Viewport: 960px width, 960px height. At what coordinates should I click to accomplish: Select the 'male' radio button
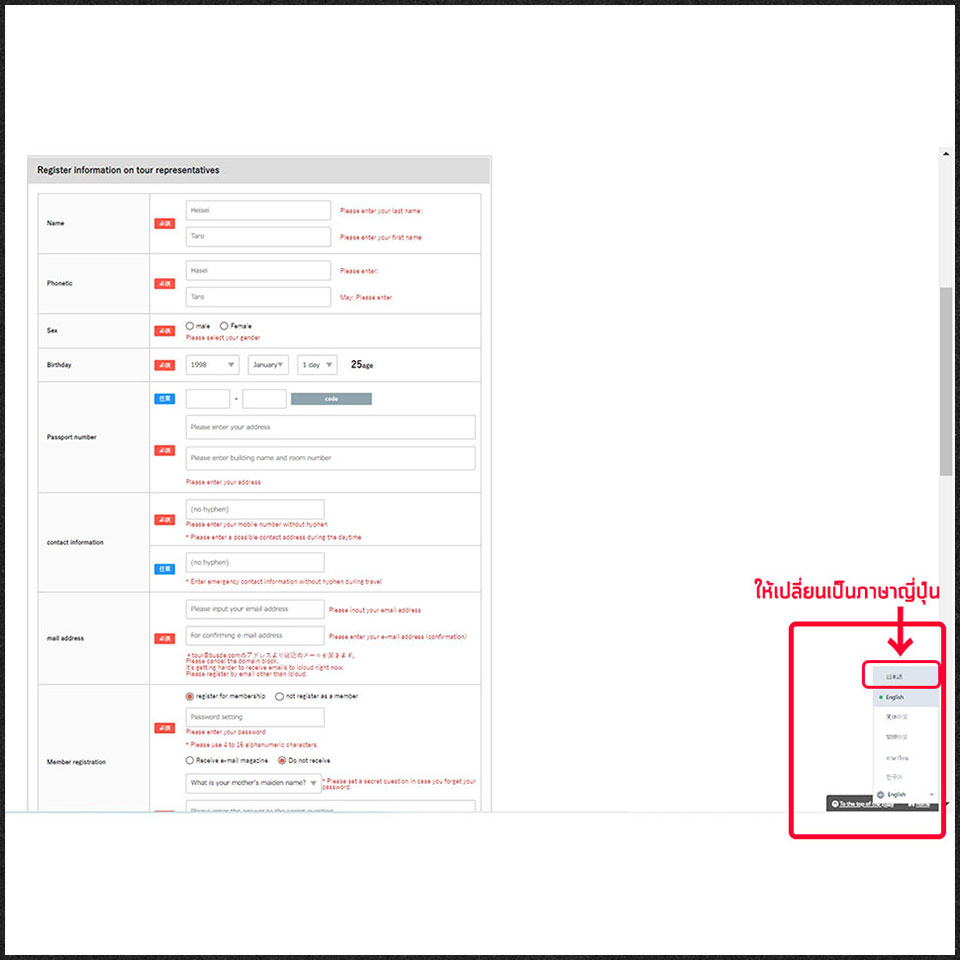(190, 326)
